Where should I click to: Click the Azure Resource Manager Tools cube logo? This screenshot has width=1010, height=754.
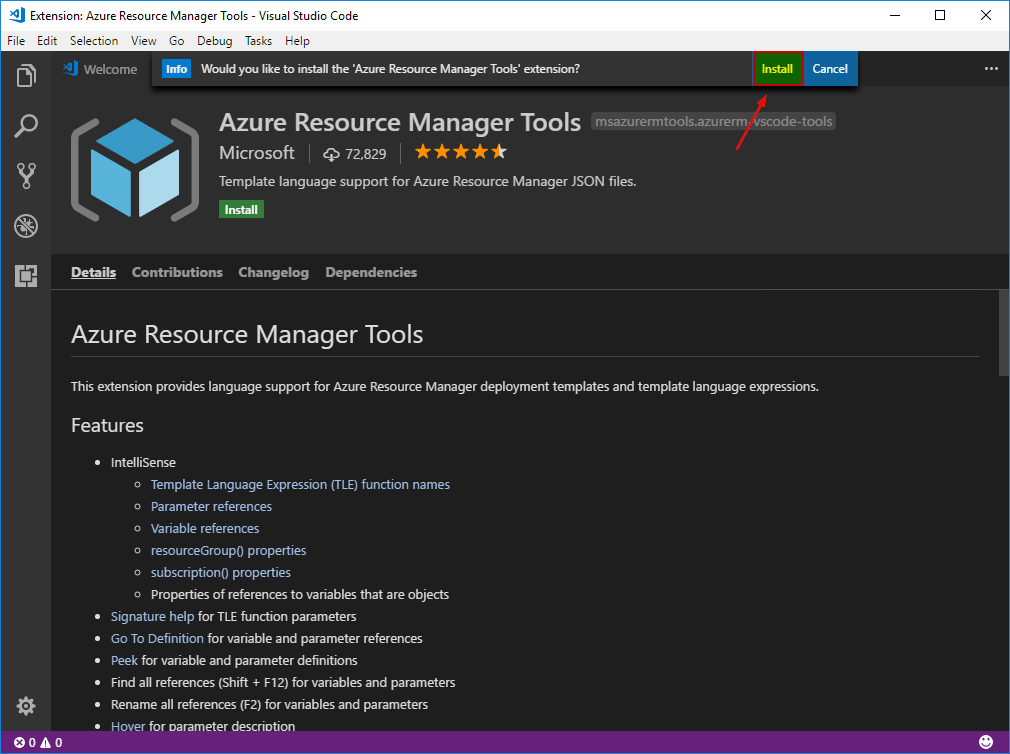pos(135,170)
